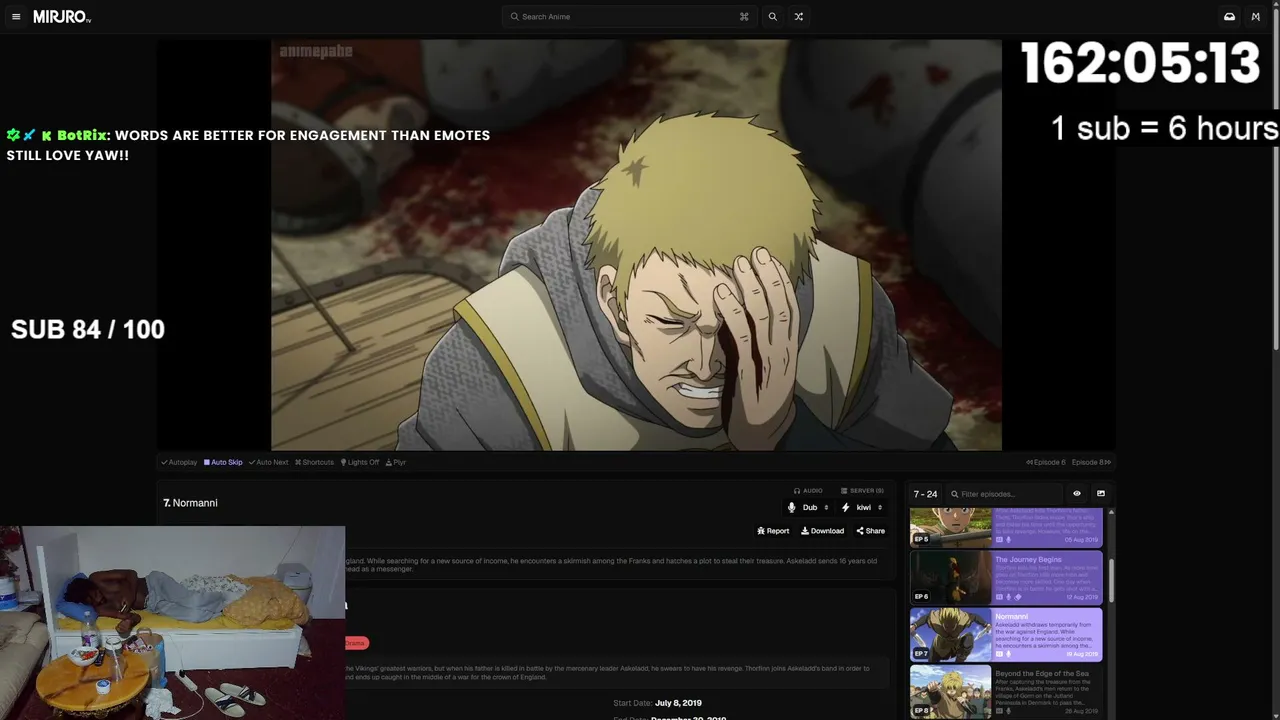Viewport: 1280px width, 720px height.
Task: Select the Normanni title in episode list
Action: pyautogui.click(x=1011, y=617)
